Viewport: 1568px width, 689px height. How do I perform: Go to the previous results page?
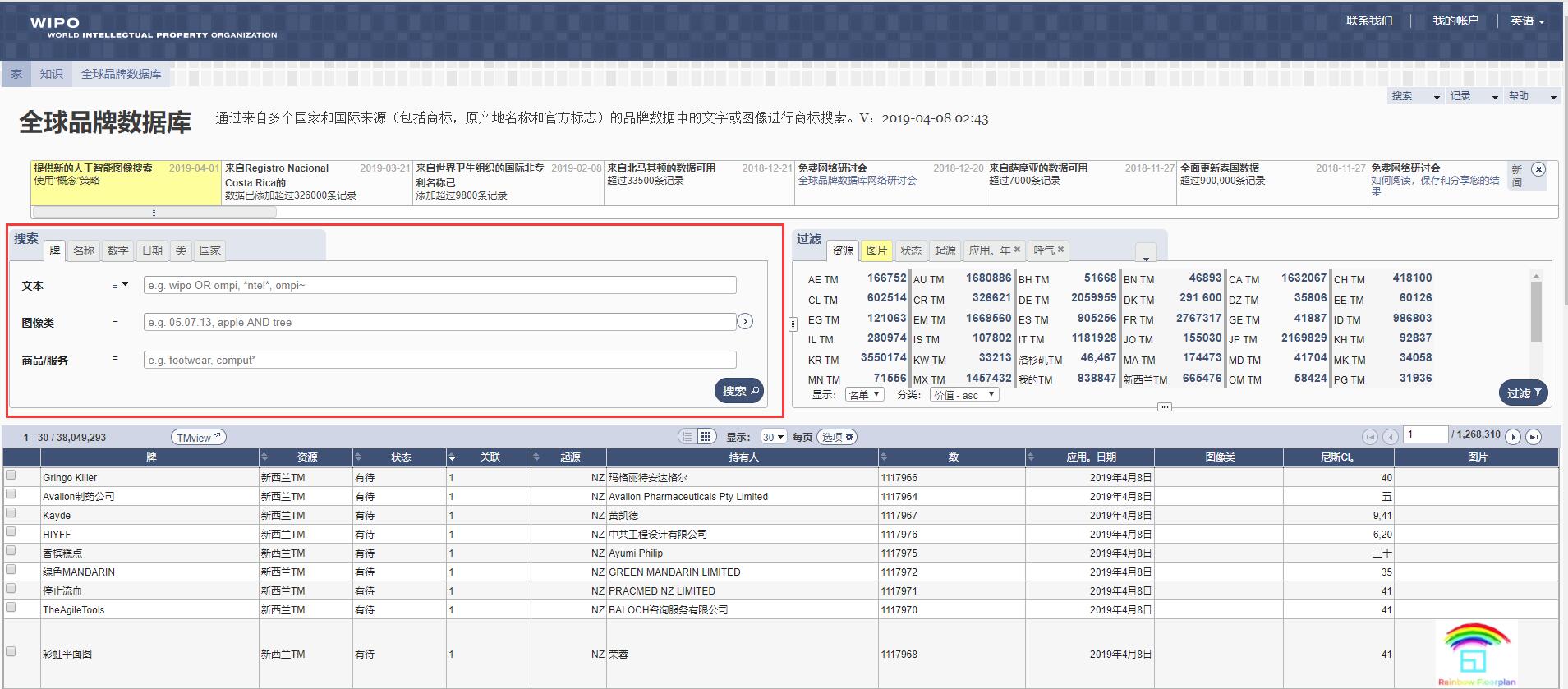coord(1390,437)
